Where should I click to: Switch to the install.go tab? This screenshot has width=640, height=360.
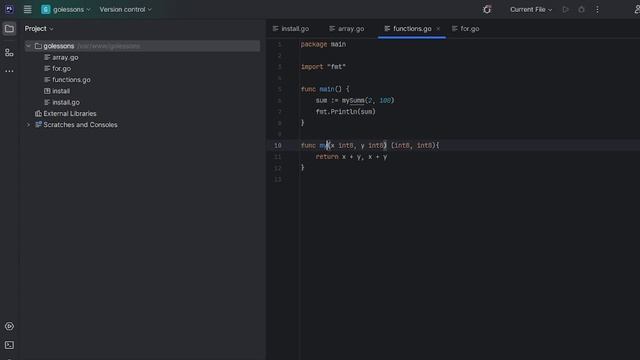tap(291, 29)
